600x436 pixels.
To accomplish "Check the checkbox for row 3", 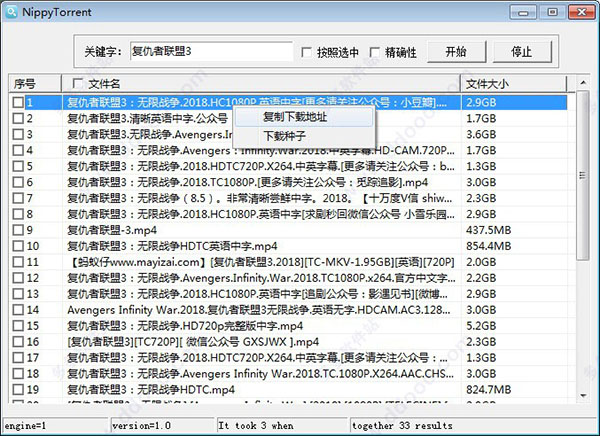I will (18, 134).
